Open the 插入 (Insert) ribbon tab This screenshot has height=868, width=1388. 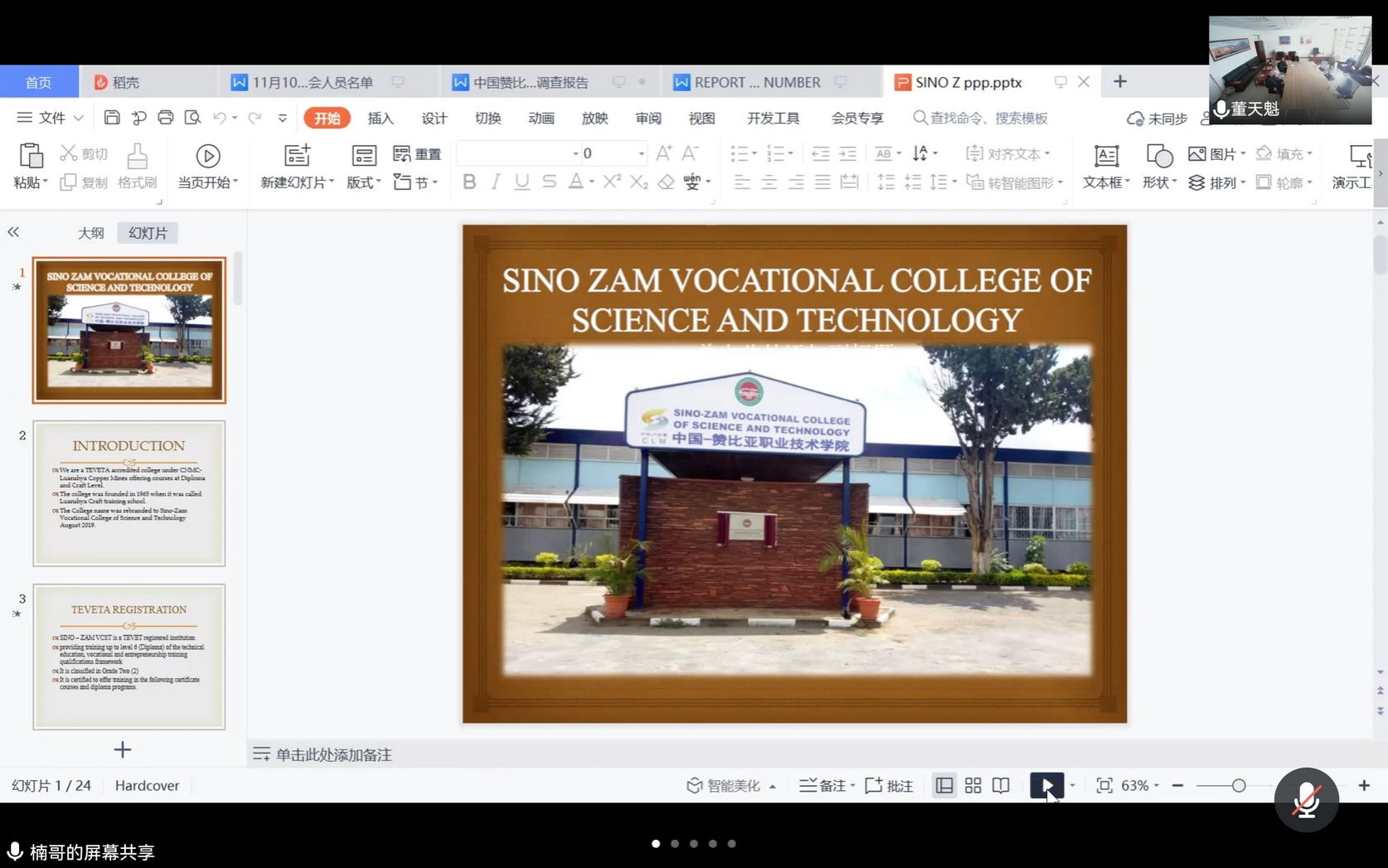tap(381, 118)
